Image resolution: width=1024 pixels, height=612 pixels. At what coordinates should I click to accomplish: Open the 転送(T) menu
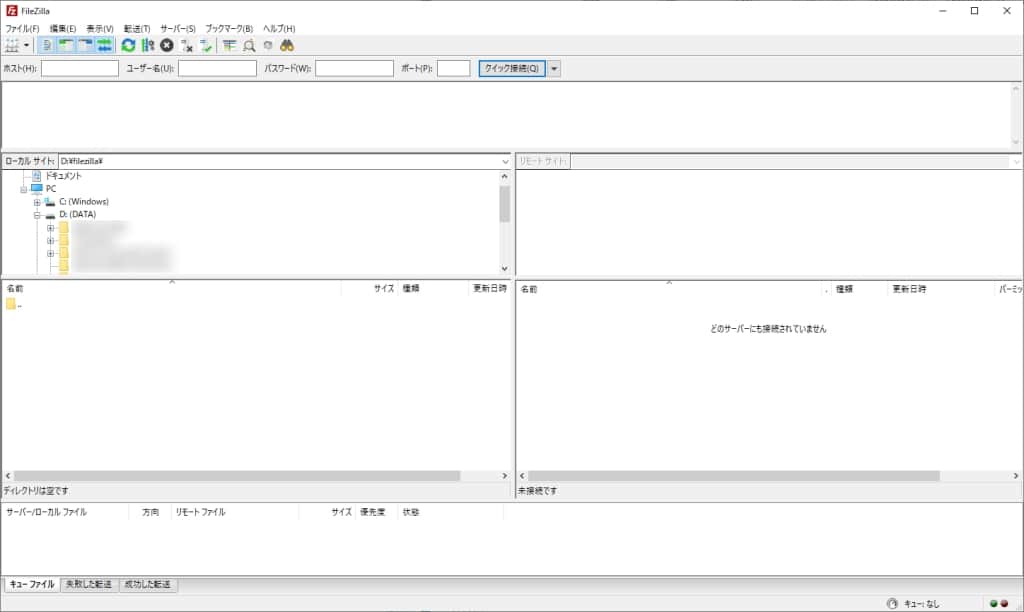coord(137,29)
